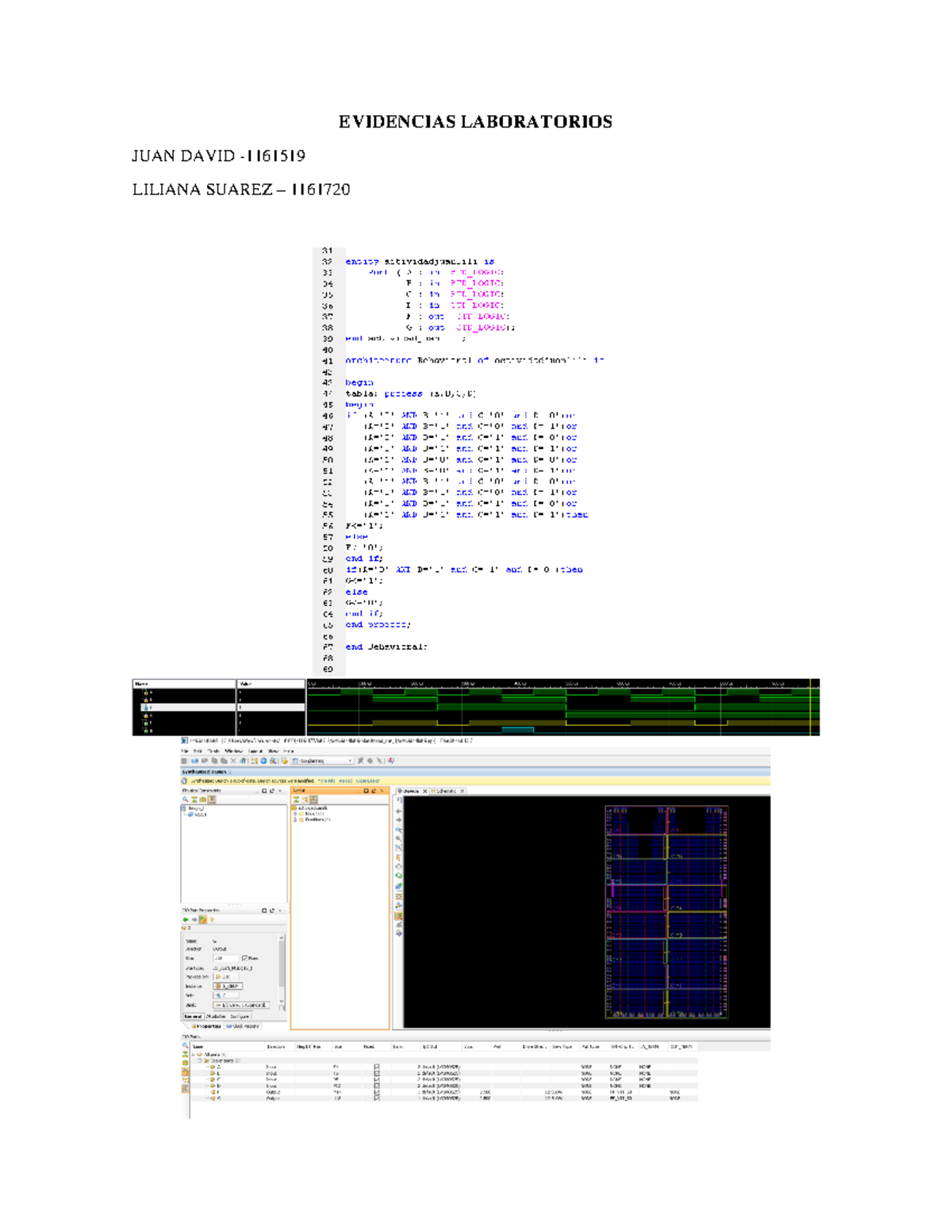Toggle the Fixed checkbox in I/O Port Properties
The width and height of the screenshot is (952, 1232).
pos(244,958)
